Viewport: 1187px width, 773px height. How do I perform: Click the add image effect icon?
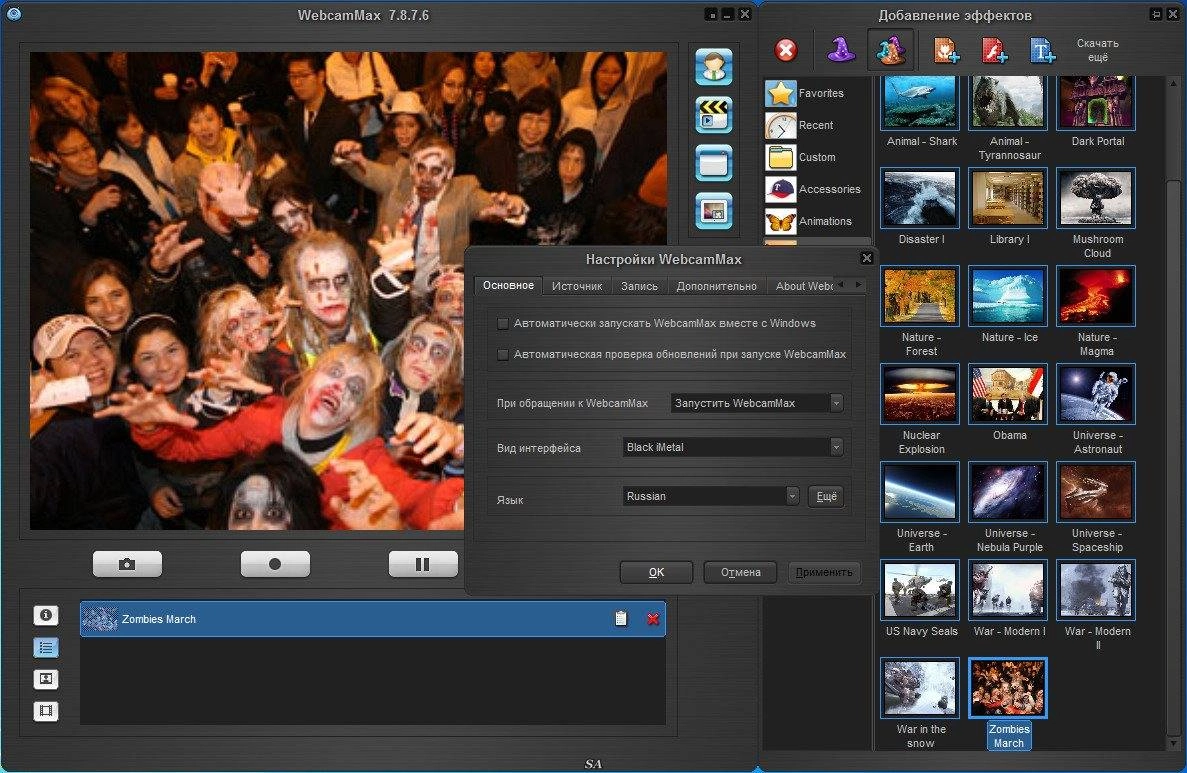pyautogui.click(x=946, y=51)
